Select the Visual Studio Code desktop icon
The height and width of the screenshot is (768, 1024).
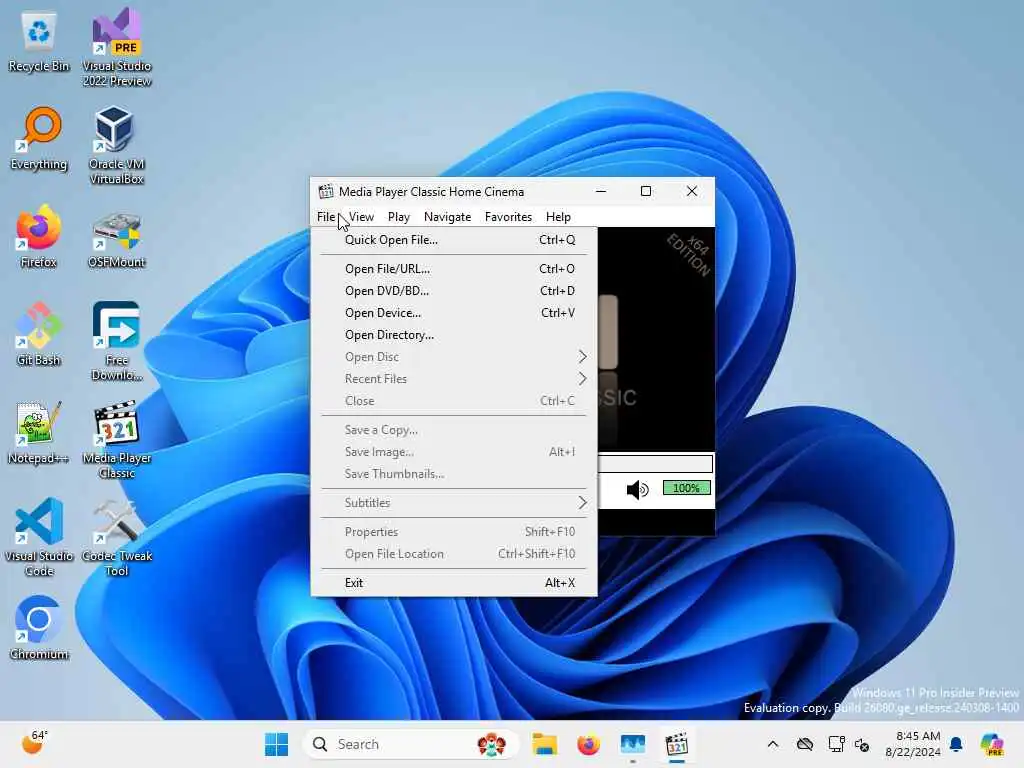point(39,537)
